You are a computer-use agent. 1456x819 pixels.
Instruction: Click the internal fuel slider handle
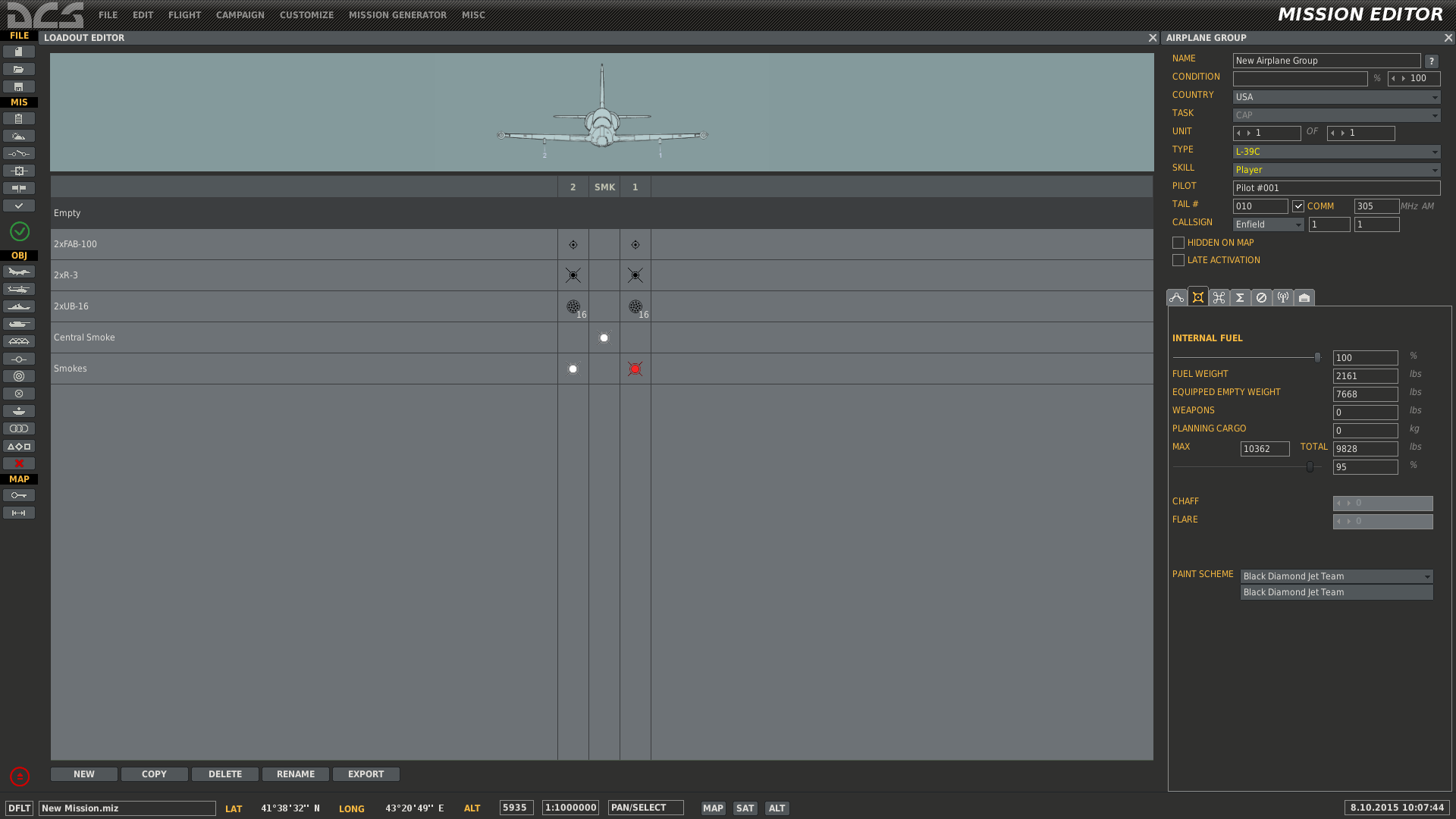tap(1317, 357)
